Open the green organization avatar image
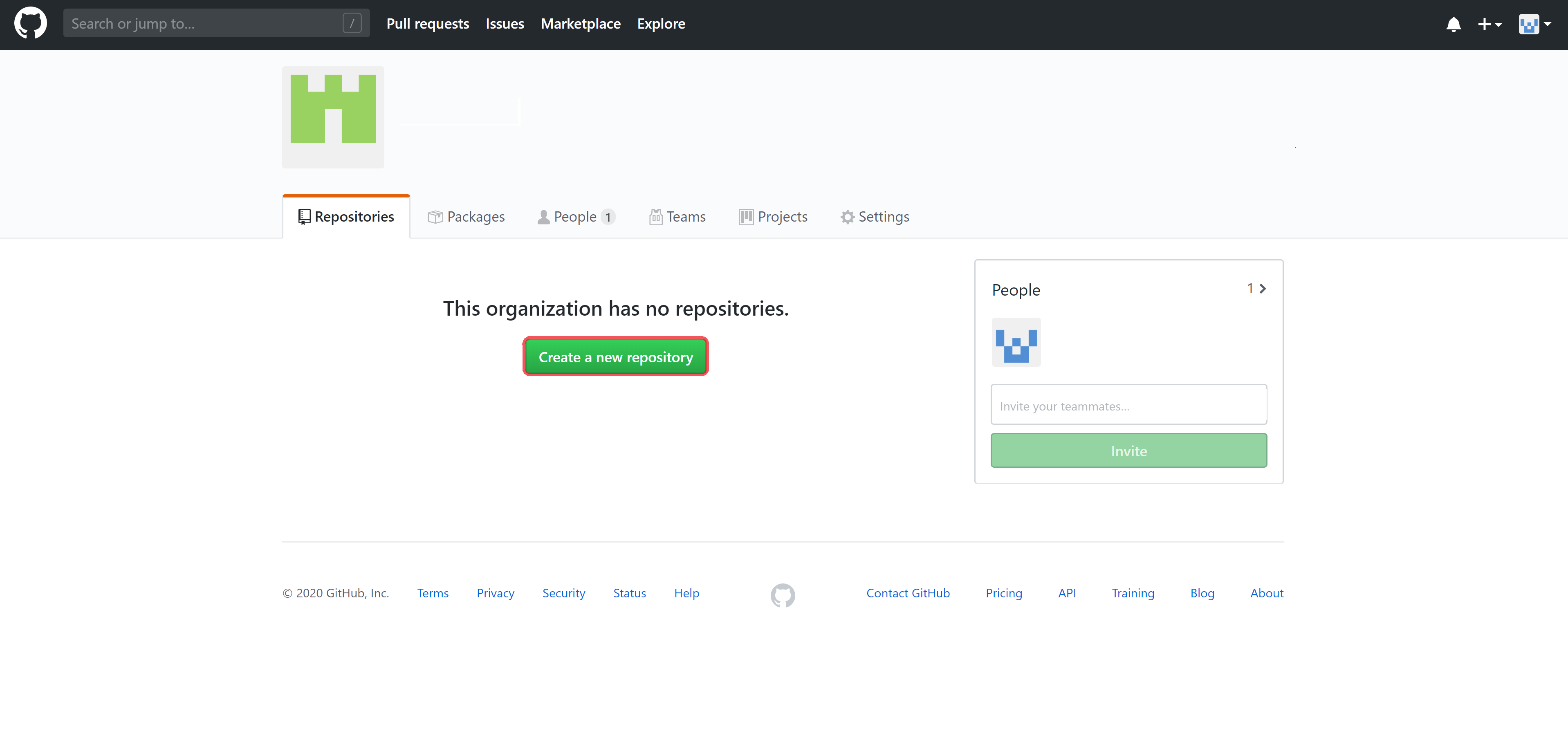This screenshot has width=1568, height=729. pyautogui.click(x=333, y=117)
